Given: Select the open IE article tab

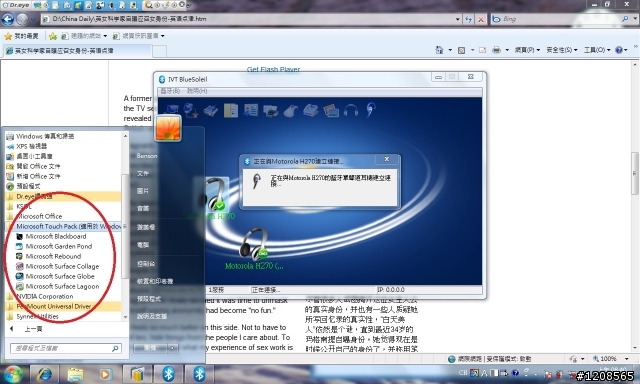Looking at the screenshot, I should [78, 51].
